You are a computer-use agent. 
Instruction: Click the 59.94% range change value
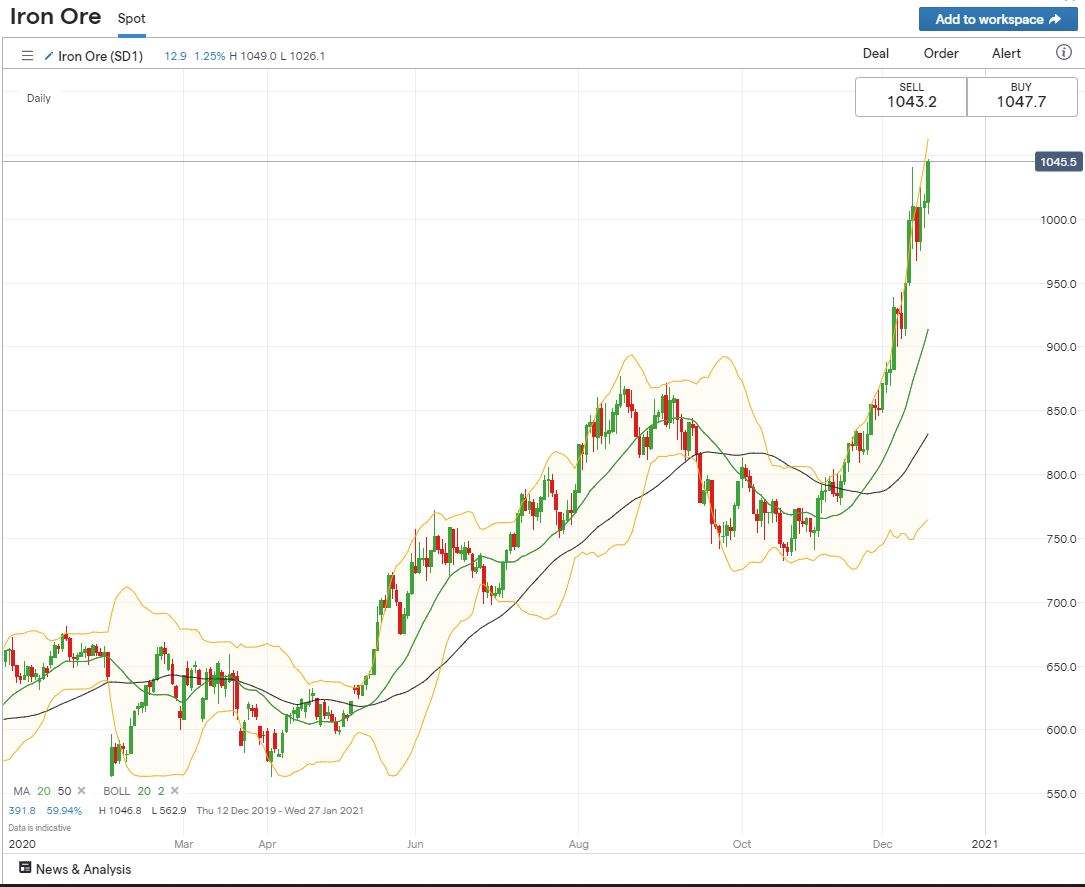(64, 810)
